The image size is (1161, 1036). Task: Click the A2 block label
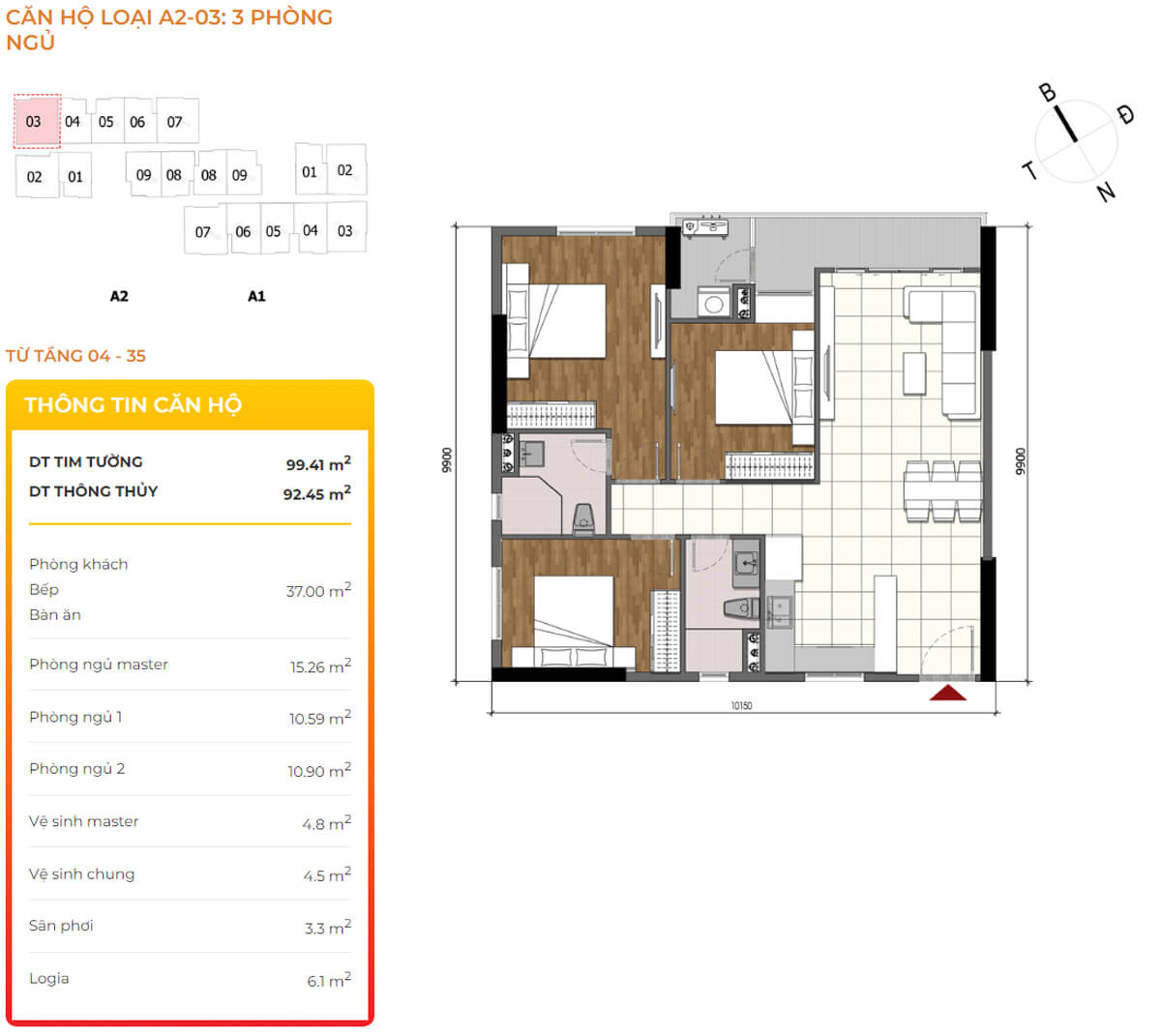119,297
